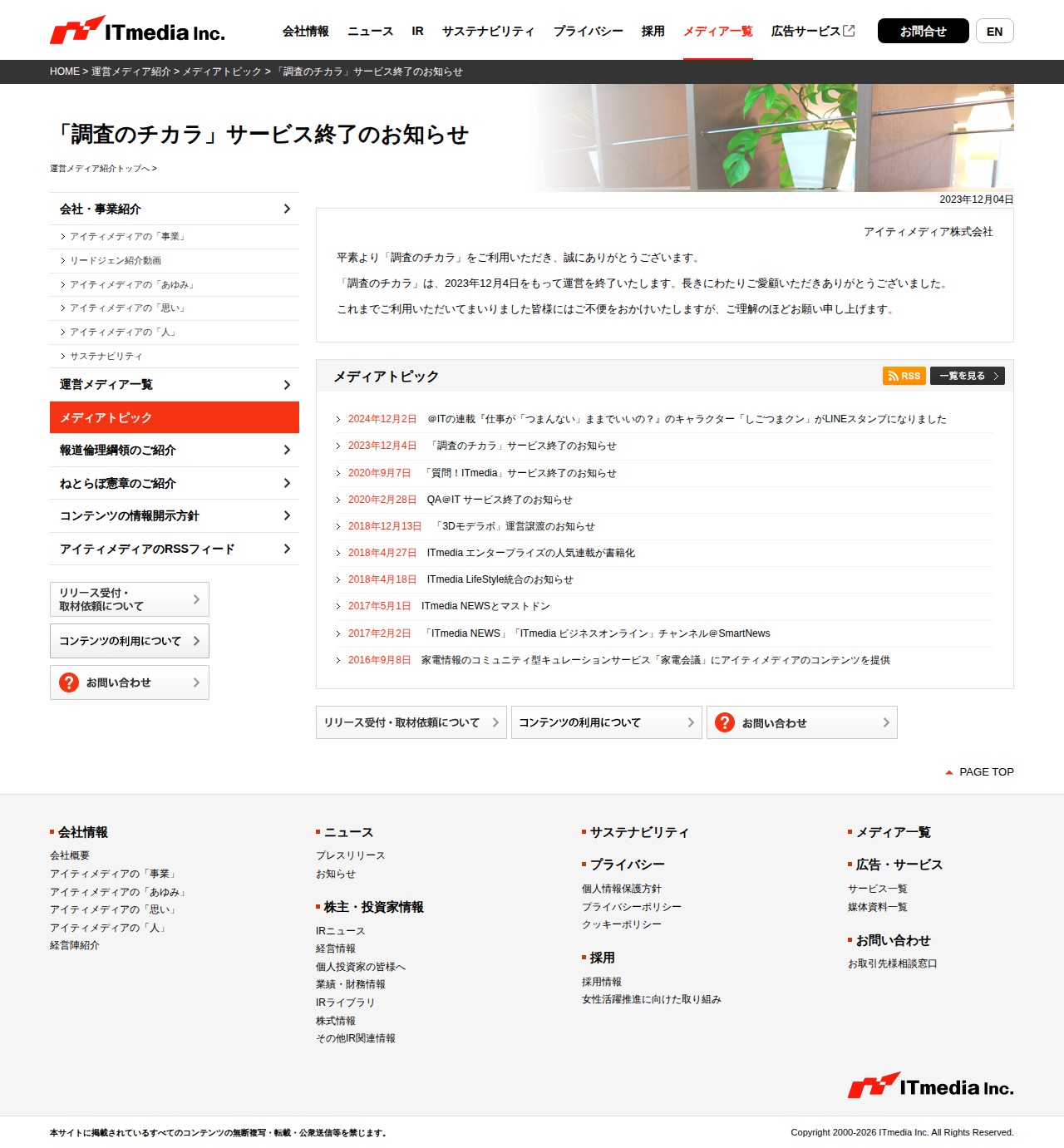Open sidebar link リードジェン紹介動画
1064x1148 pixels.
(116, 261)
